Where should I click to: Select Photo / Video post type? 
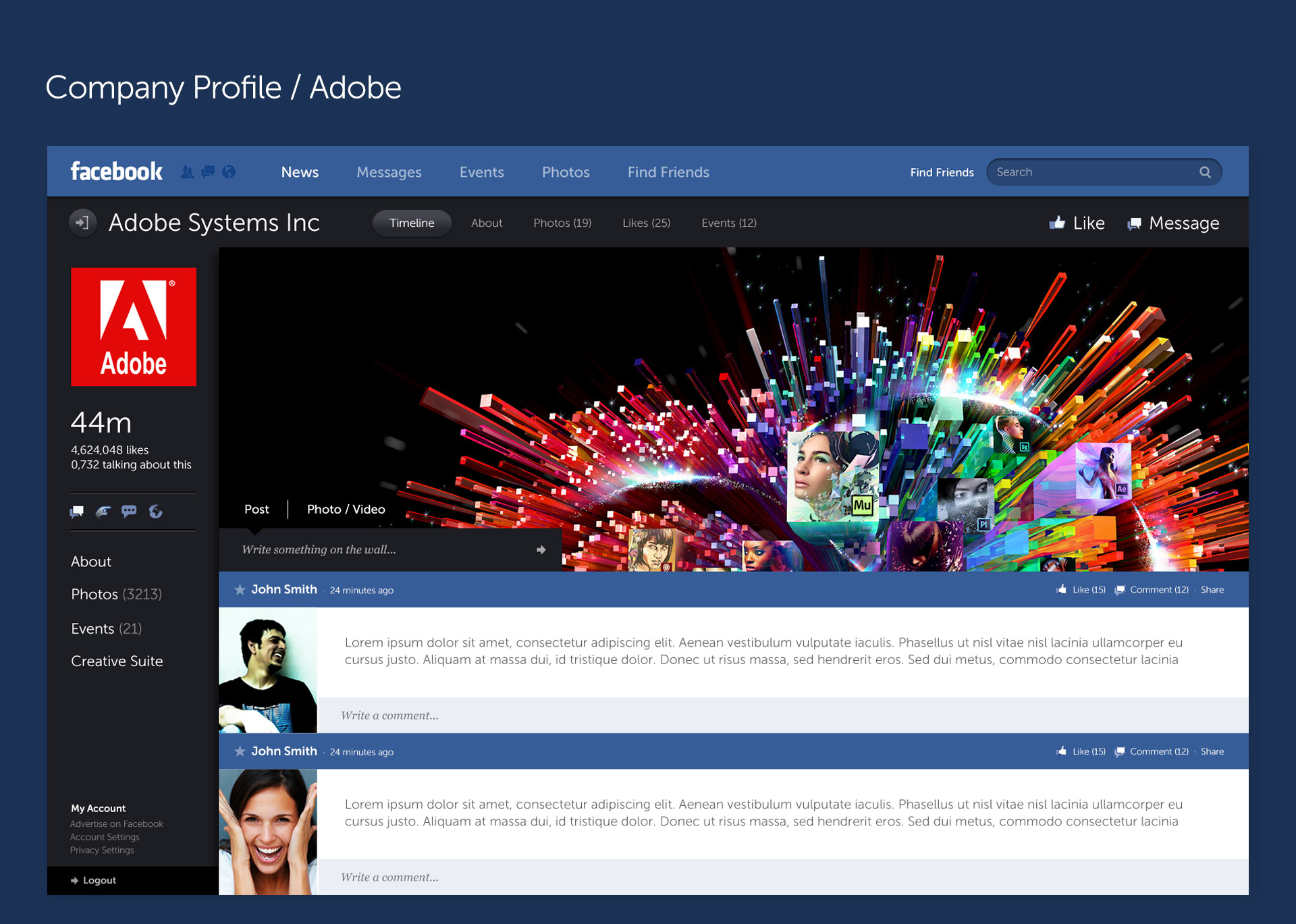coord(346,510)
